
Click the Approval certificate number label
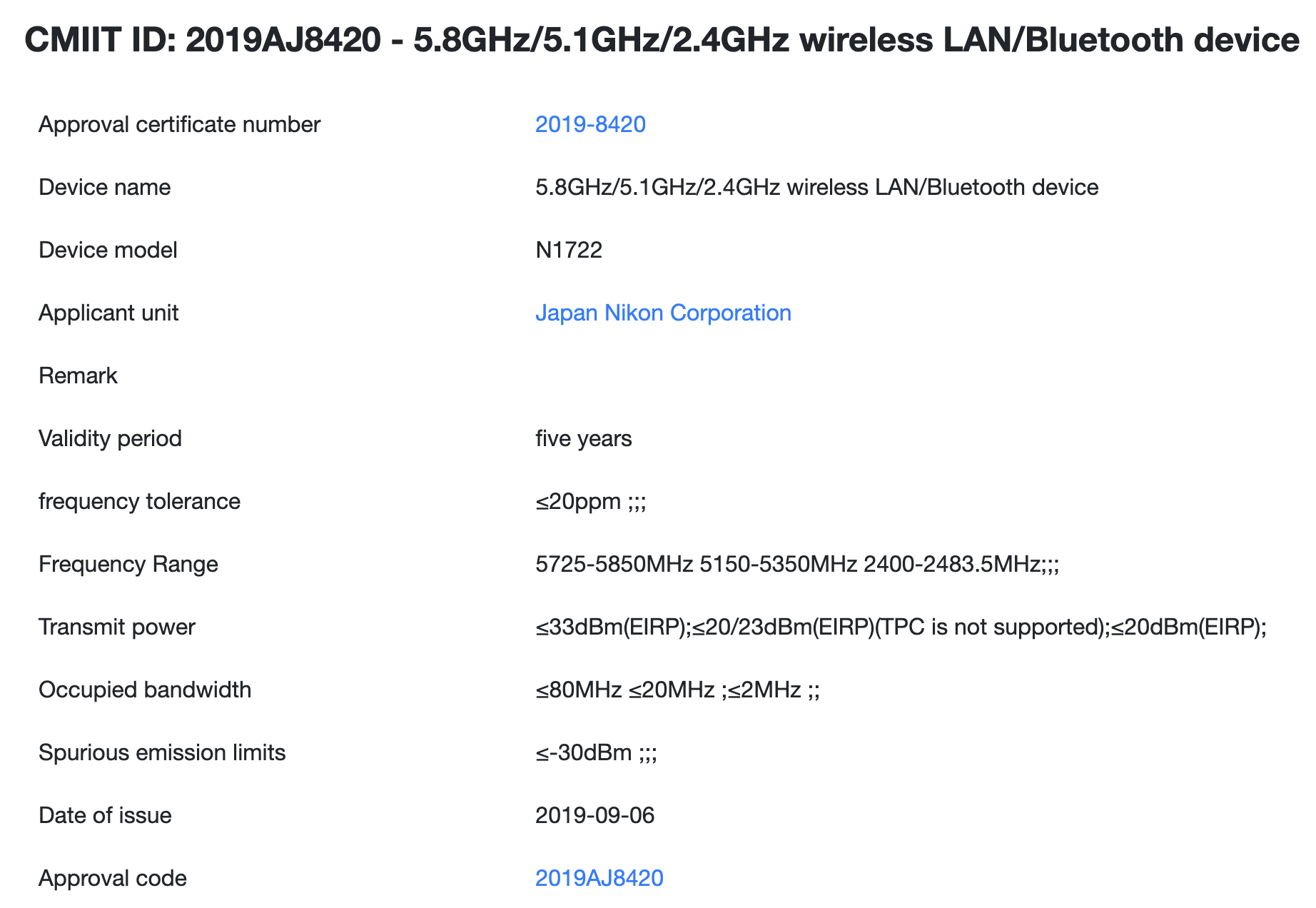point(179,124)
